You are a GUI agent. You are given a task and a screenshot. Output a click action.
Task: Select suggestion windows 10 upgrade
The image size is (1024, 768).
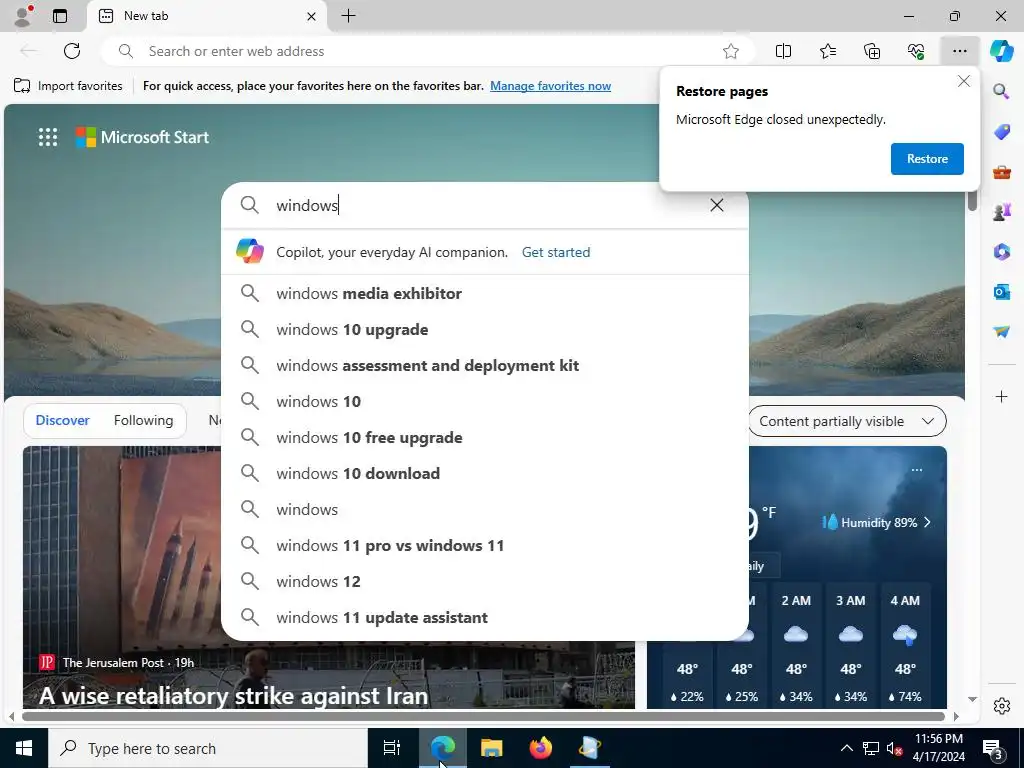point(485,329)
